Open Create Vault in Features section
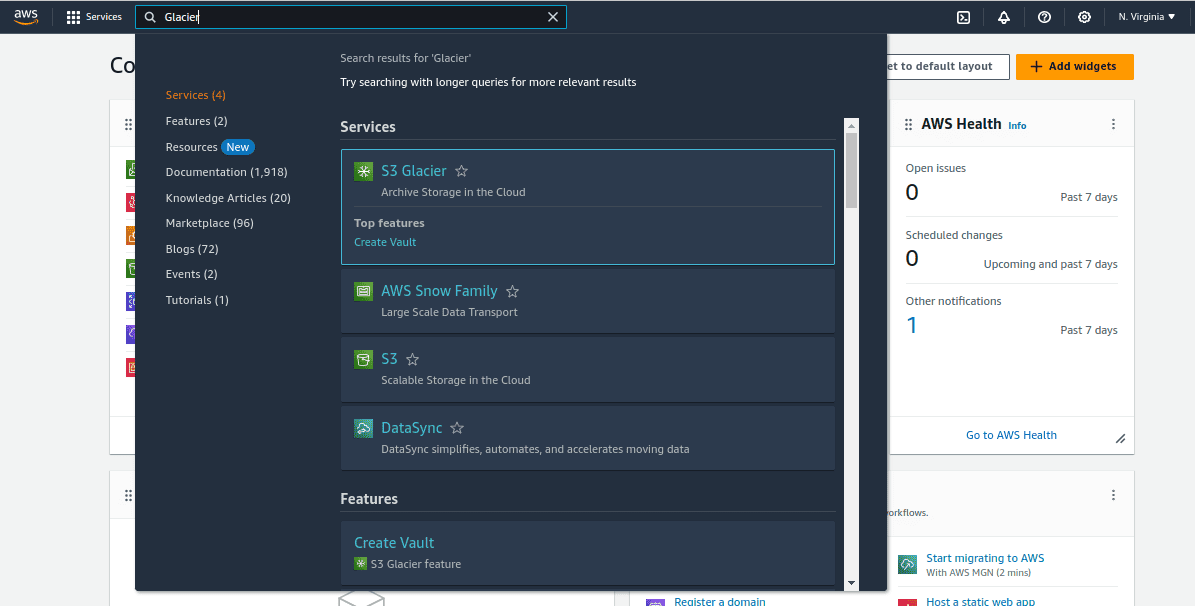This screenshot has width=1195, height=606. (x=394, y=543)
